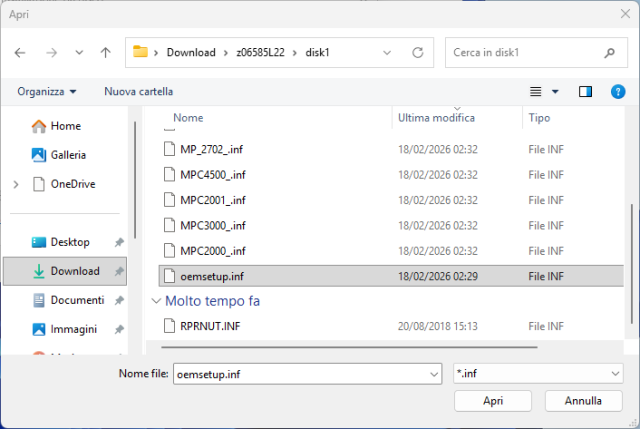This screenshot has width=640, height=429.
Task: Toggle the preview pane icon
Action: [x=585, y=91]
